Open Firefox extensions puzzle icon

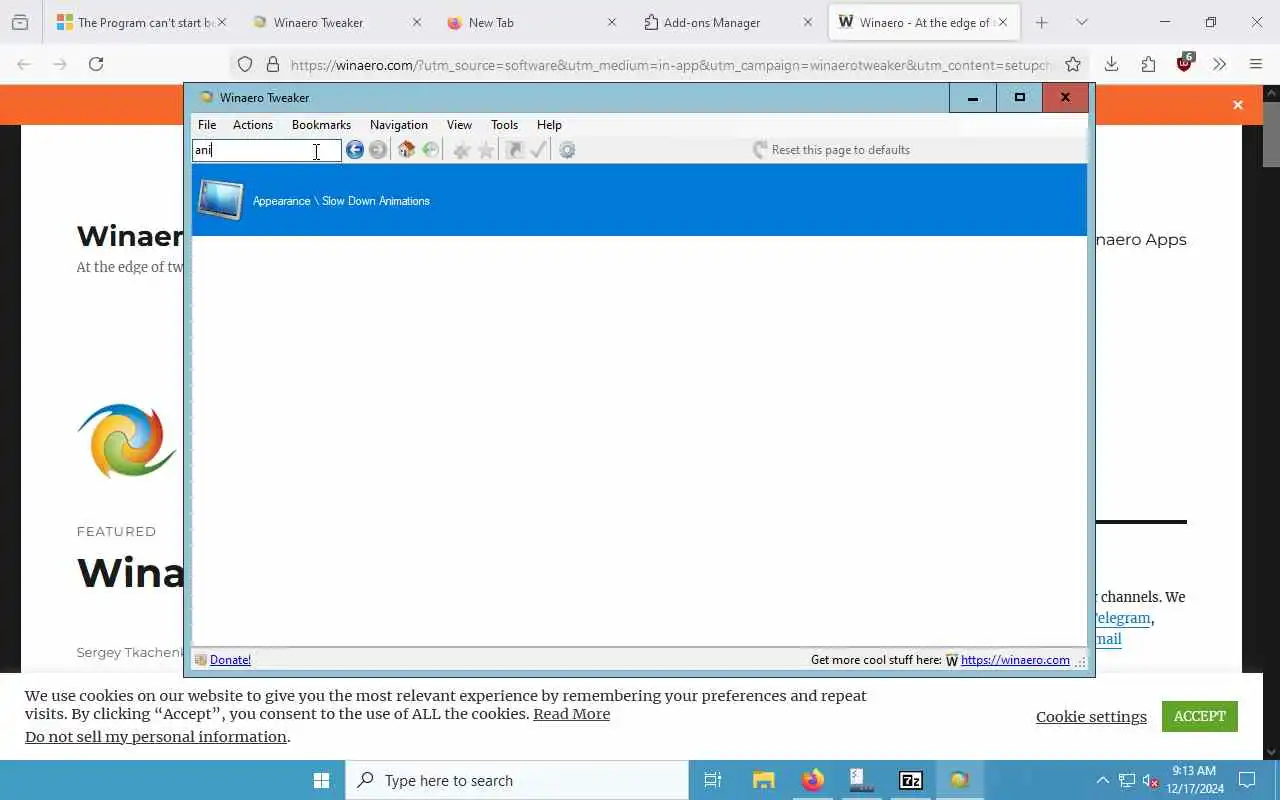click(1148, 64)
